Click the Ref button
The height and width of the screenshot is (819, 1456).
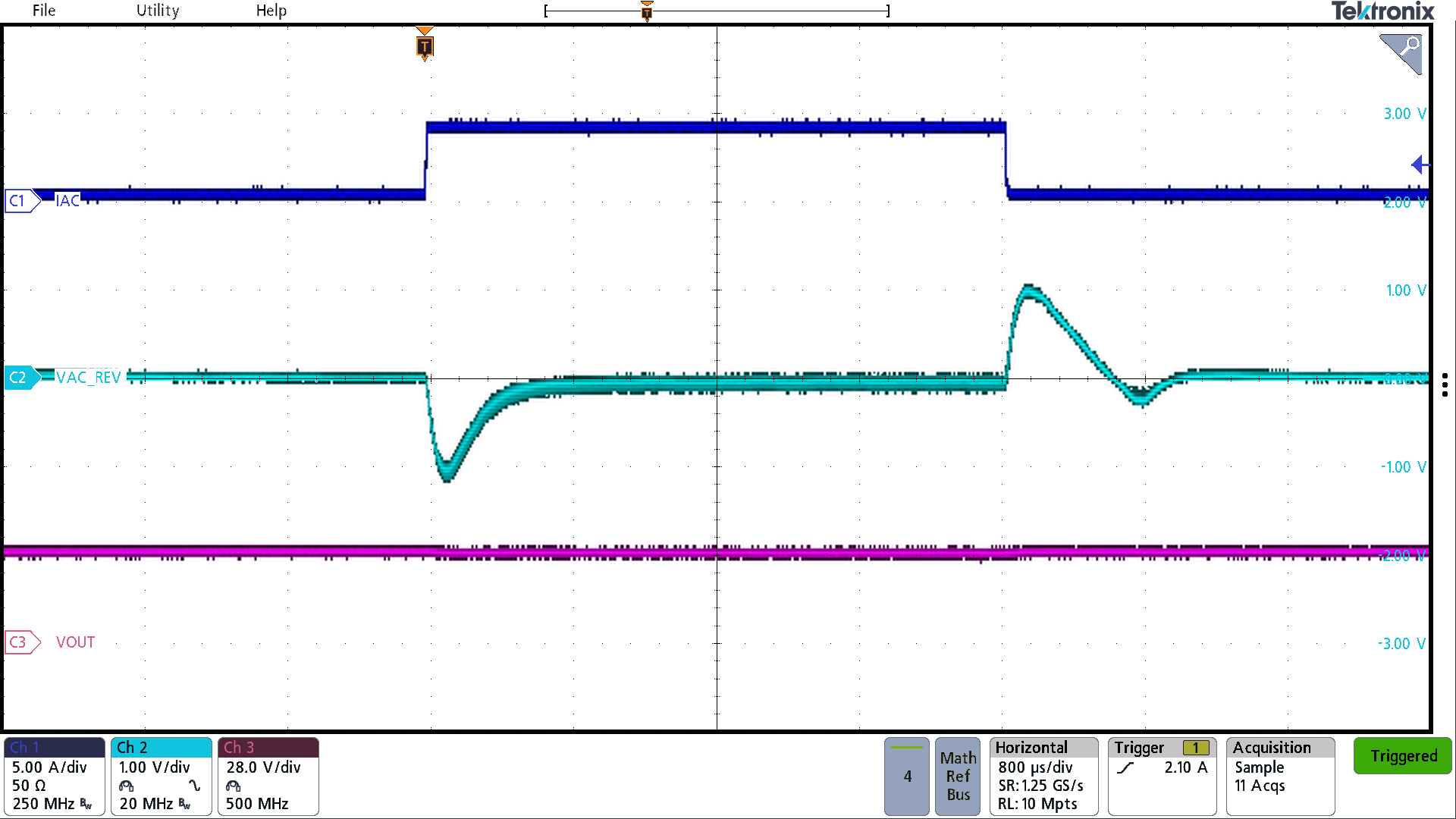[958, 776]
